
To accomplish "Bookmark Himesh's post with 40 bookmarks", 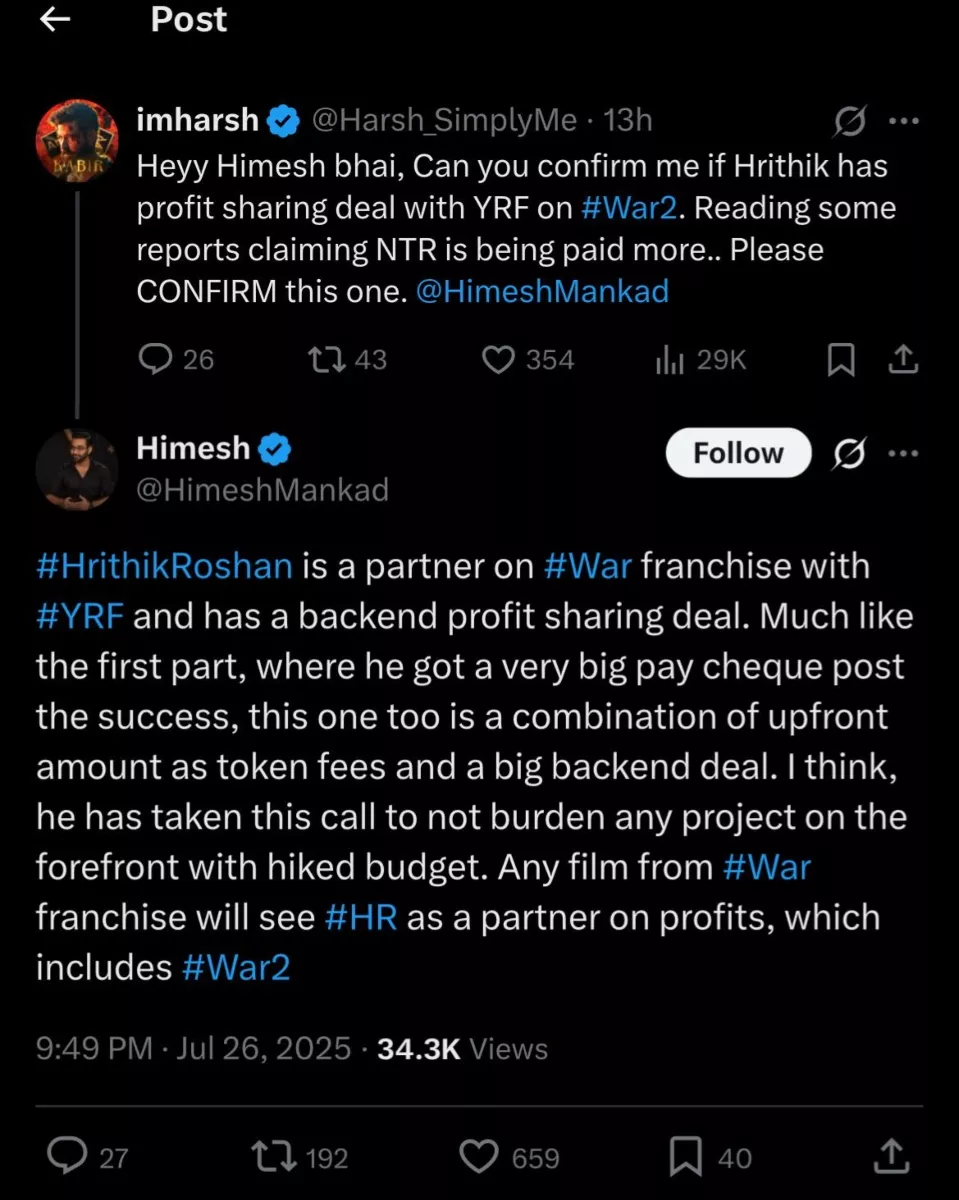I will pos(686,1157).
